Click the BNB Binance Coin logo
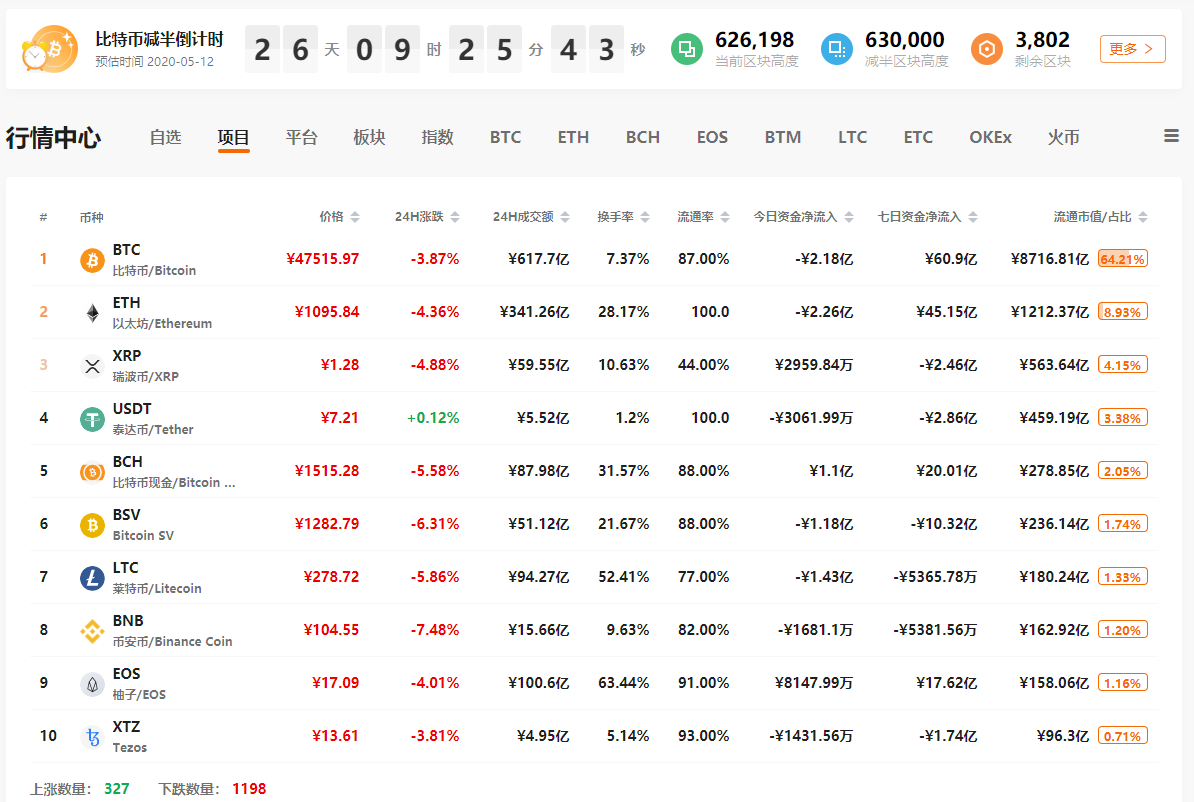 click(92, 631)
